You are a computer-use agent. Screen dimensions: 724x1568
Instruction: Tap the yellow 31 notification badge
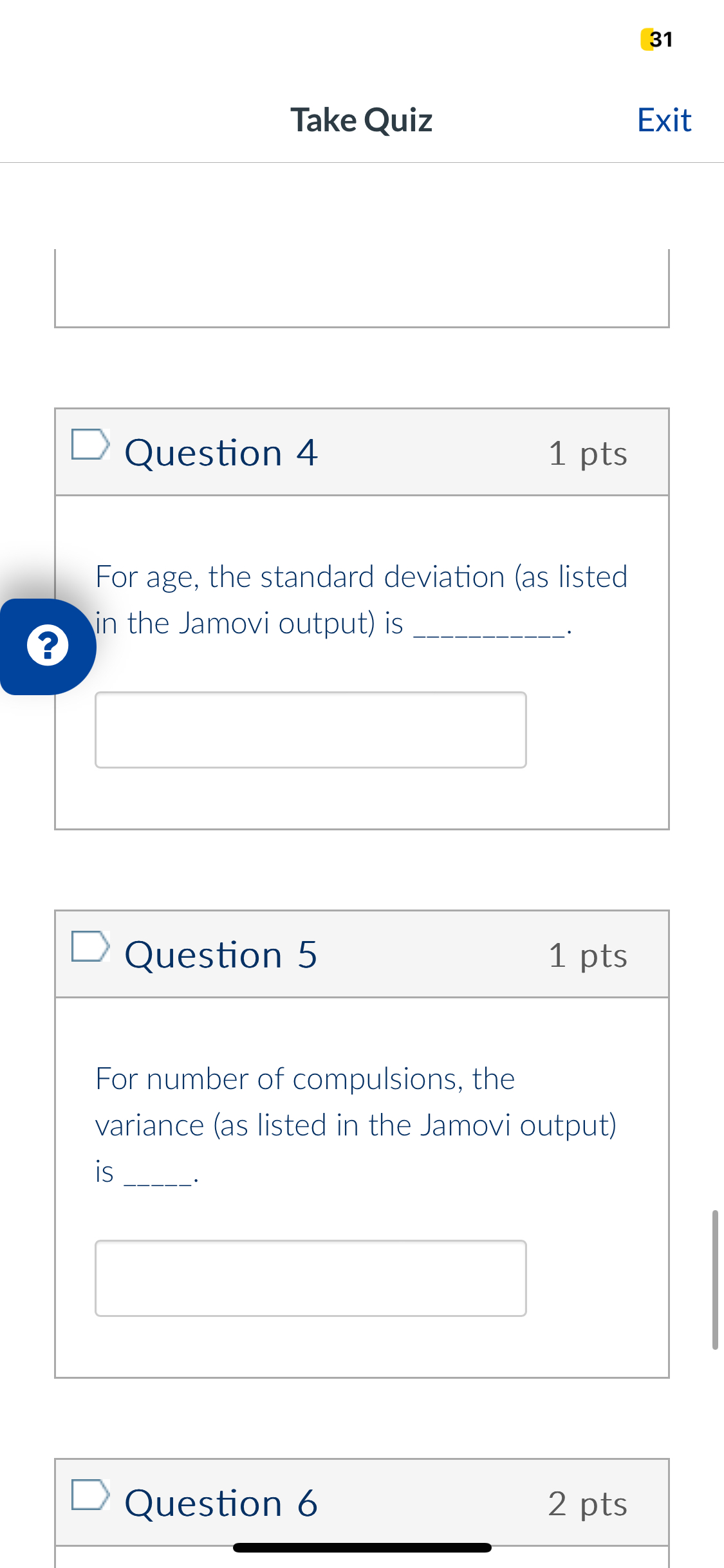point(656,39)
